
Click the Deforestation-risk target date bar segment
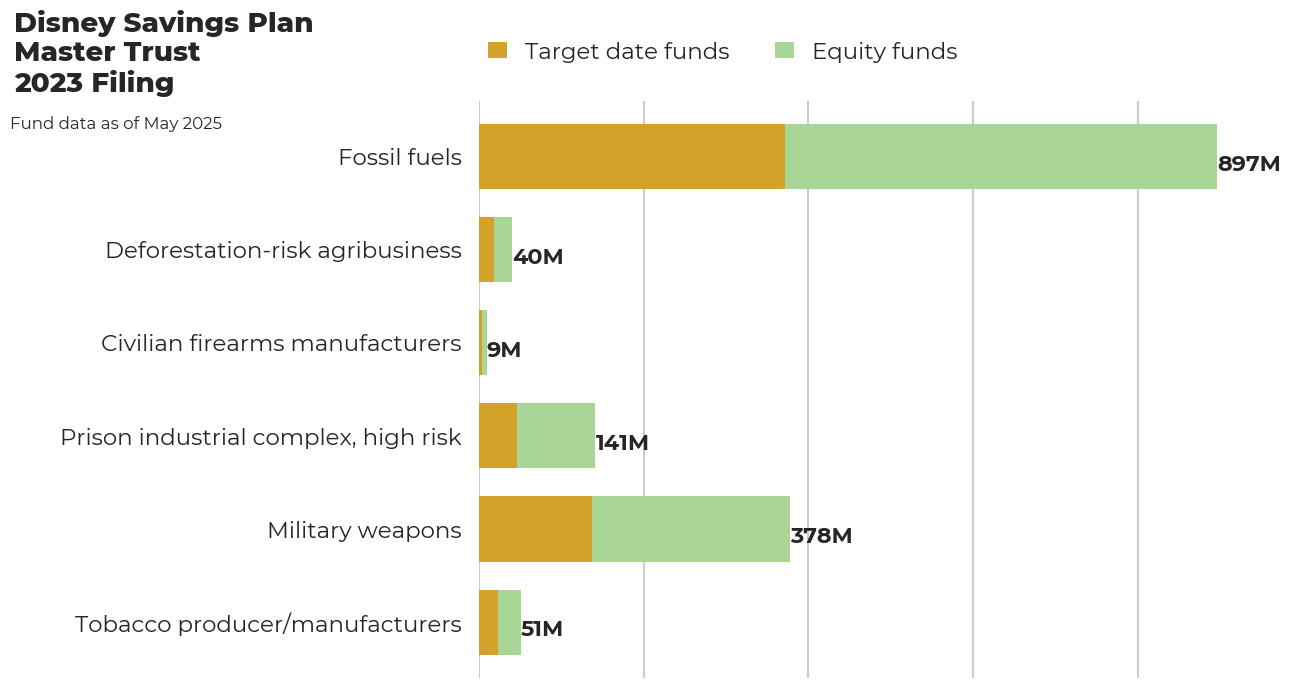coord(486,250)
